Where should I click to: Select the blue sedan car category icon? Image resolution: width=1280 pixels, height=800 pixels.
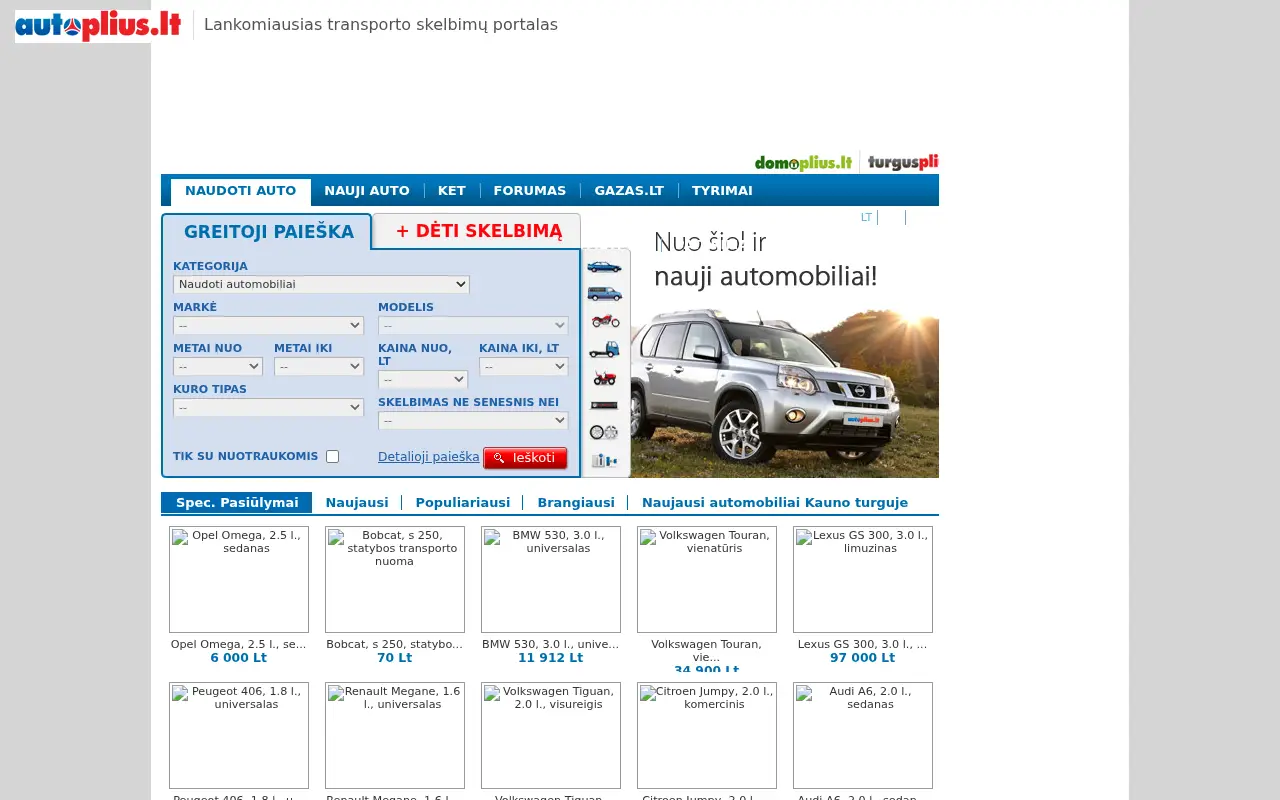pos(604,267)
